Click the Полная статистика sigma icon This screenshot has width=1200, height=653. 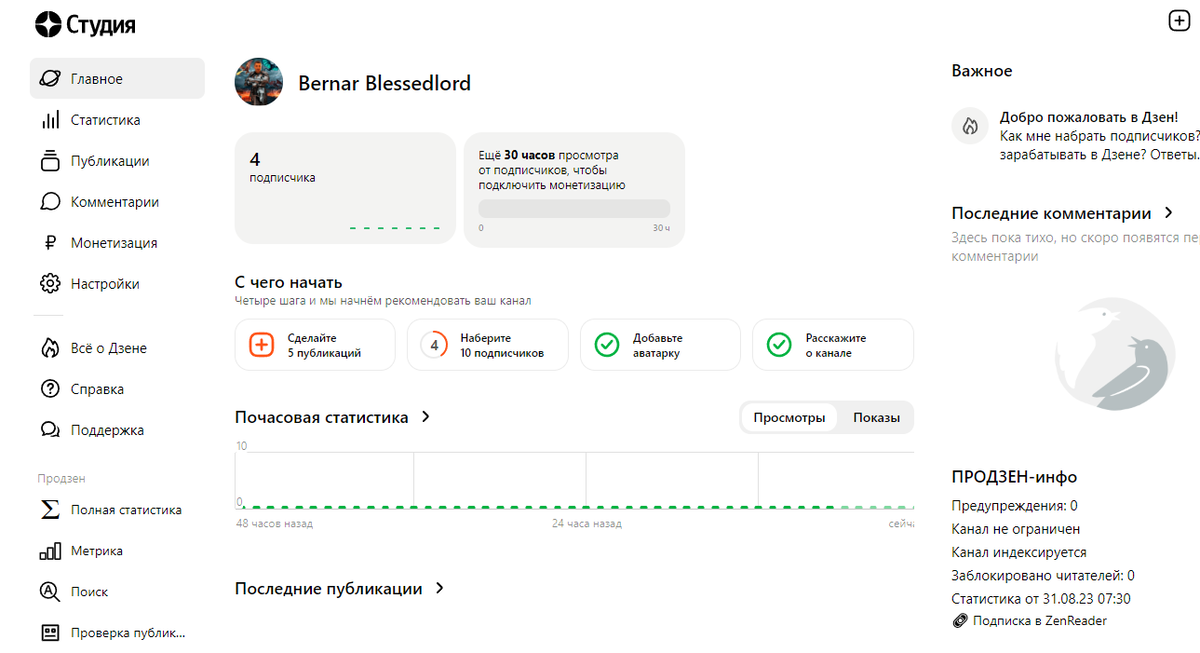[50, 510]
